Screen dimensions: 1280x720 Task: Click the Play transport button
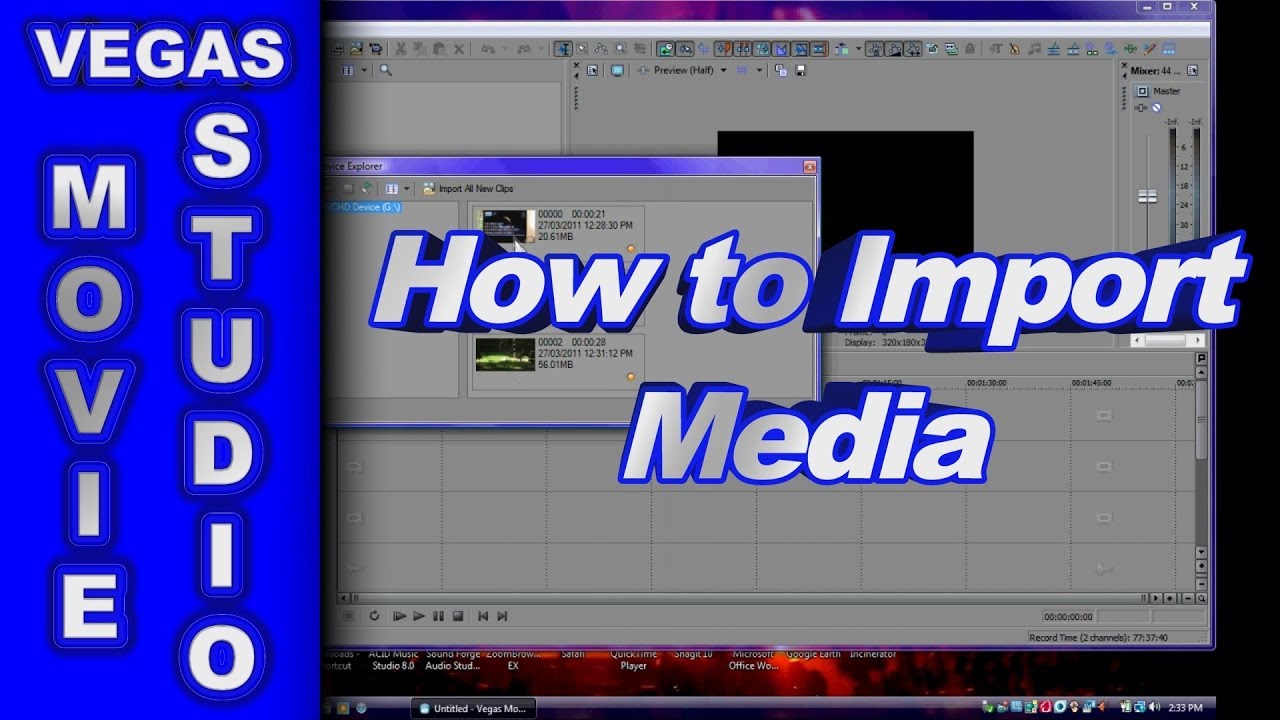pyautogui.click(x=419, y=616)
